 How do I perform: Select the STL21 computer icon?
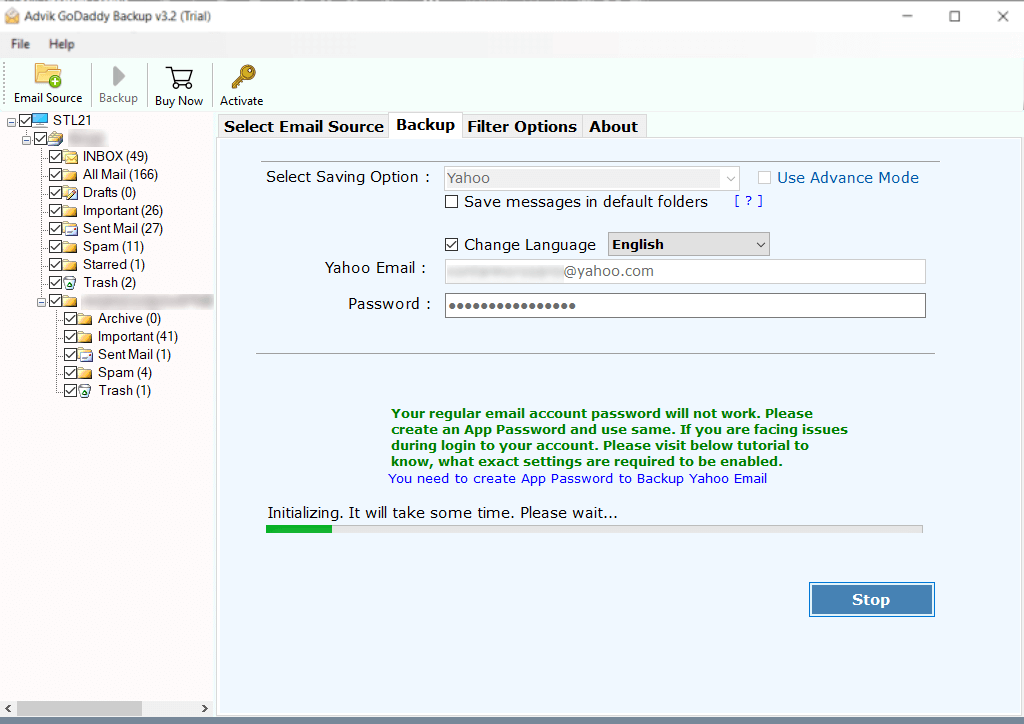(x=40, y=119)
